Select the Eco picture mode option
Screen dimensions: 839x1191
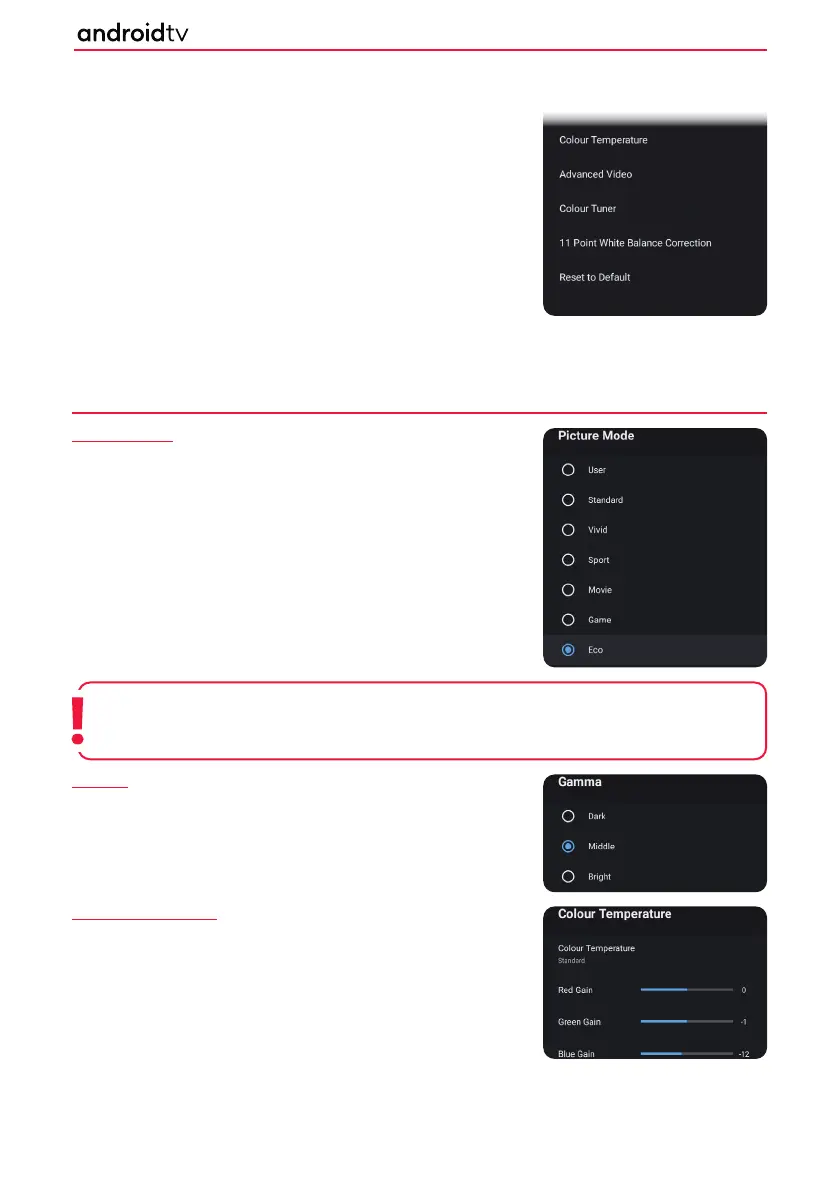[568, 650]
